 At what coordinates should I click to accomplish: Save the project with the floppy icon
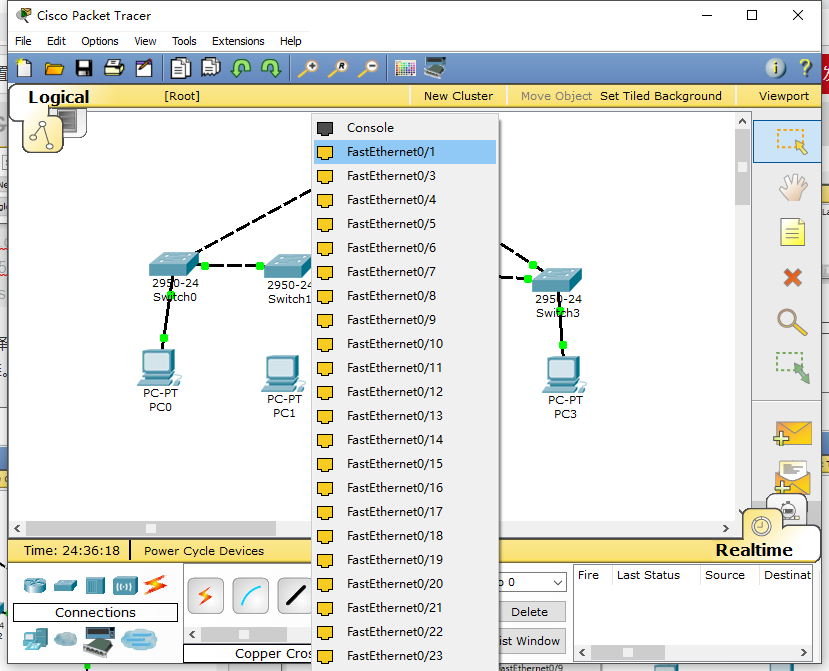84,68
